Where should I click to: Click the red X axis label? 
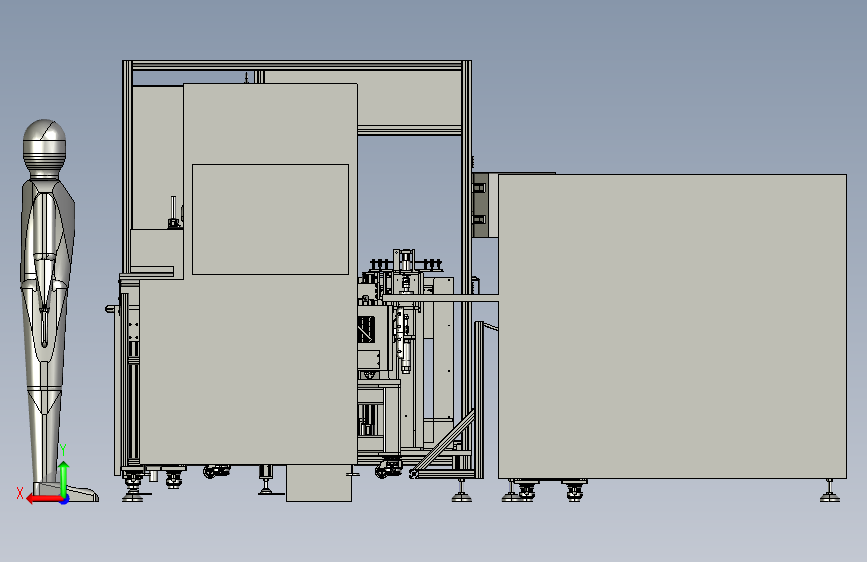coord(20,493)
